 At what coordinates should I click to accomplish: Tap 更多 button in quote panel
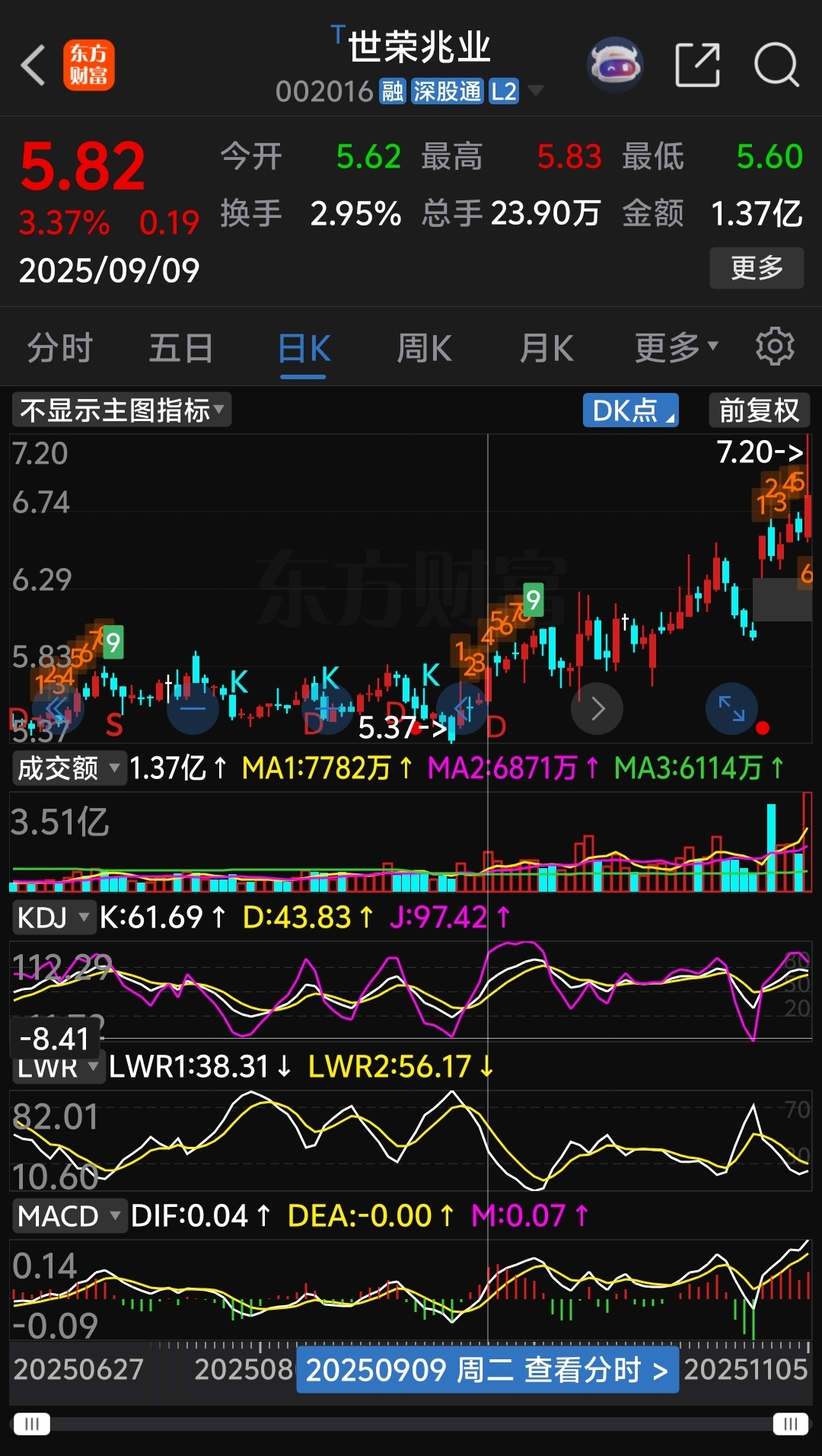pos(757,268)
